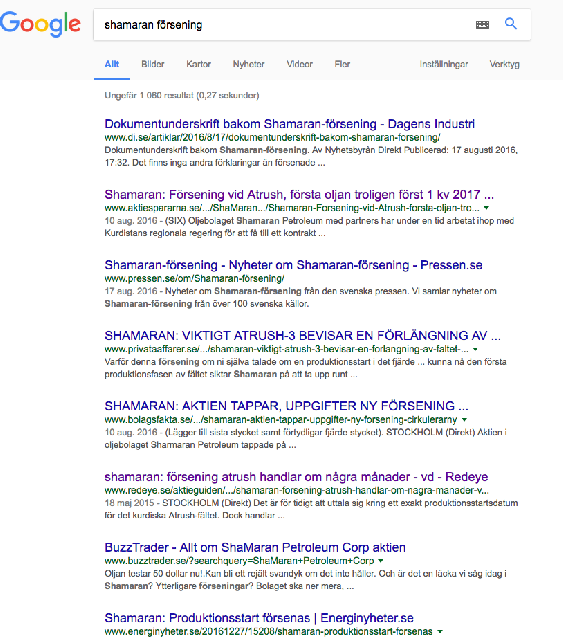
Task: Click the www.privataaffarer.se URL text
Action: click(287, 349)
